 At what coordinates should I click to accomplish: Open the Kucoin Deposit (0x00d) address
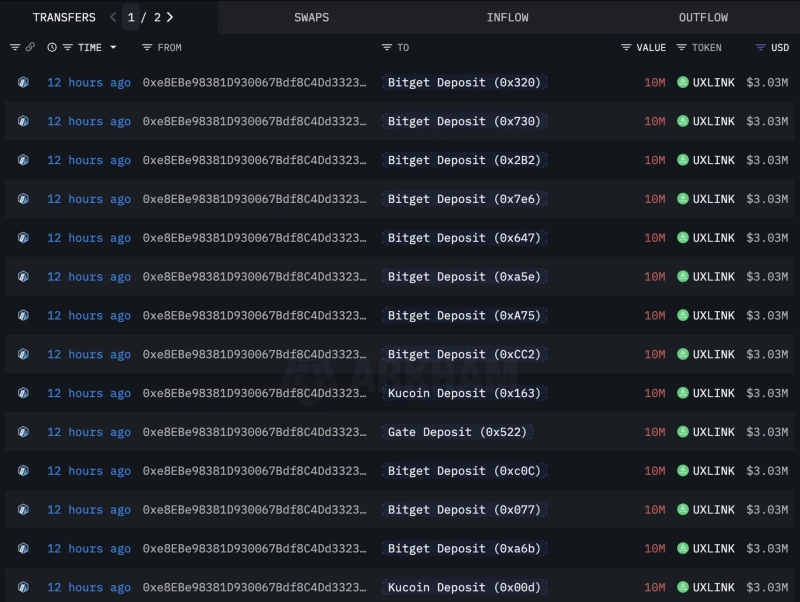tap(464, 587)
